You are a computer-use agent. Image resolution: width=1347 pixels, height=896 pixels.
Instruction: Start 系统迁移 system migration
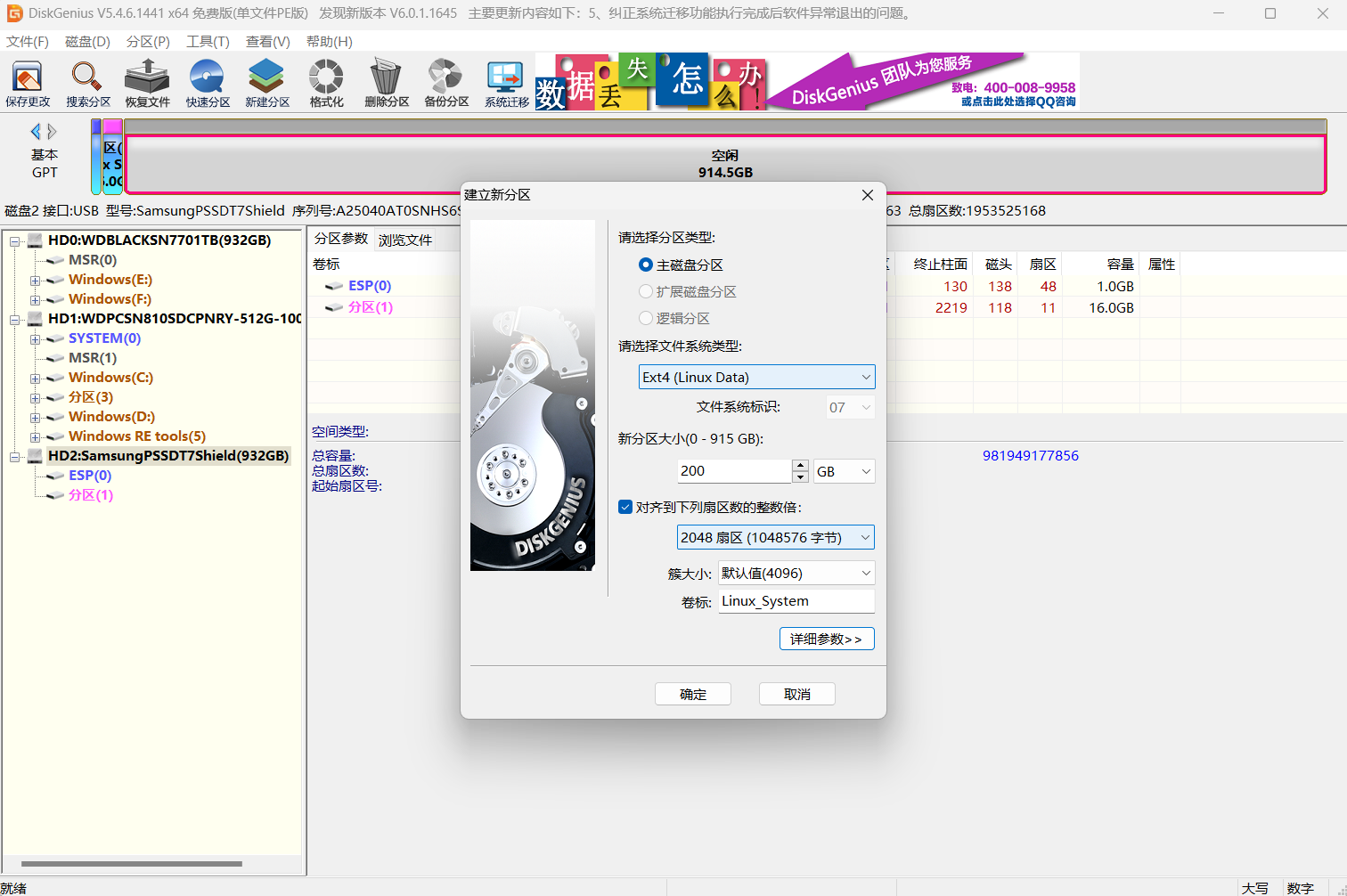505,82
